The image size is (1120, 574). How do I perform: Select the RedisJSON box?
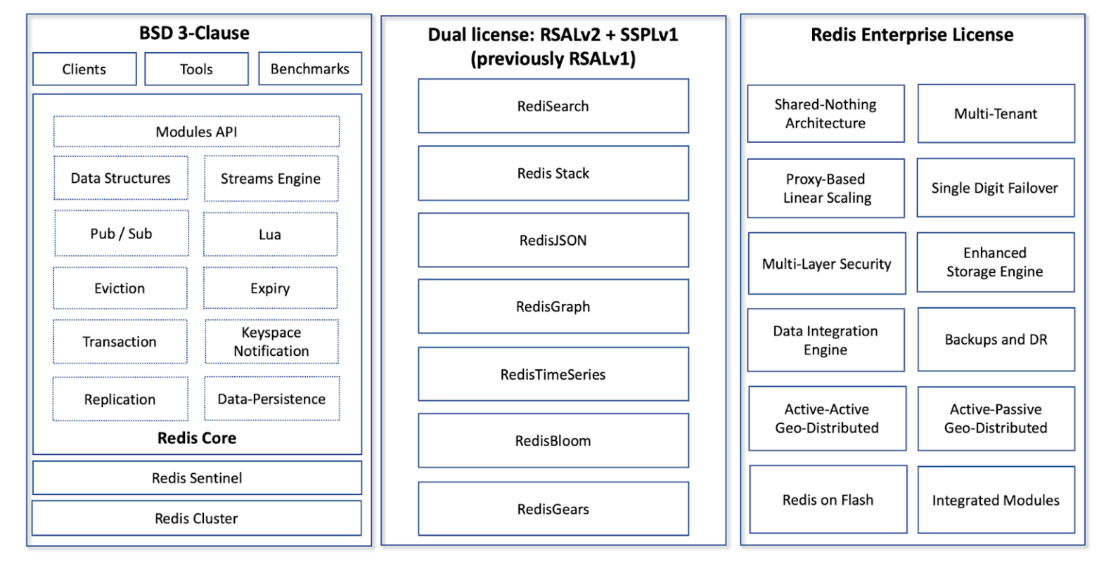click(554, 240)
